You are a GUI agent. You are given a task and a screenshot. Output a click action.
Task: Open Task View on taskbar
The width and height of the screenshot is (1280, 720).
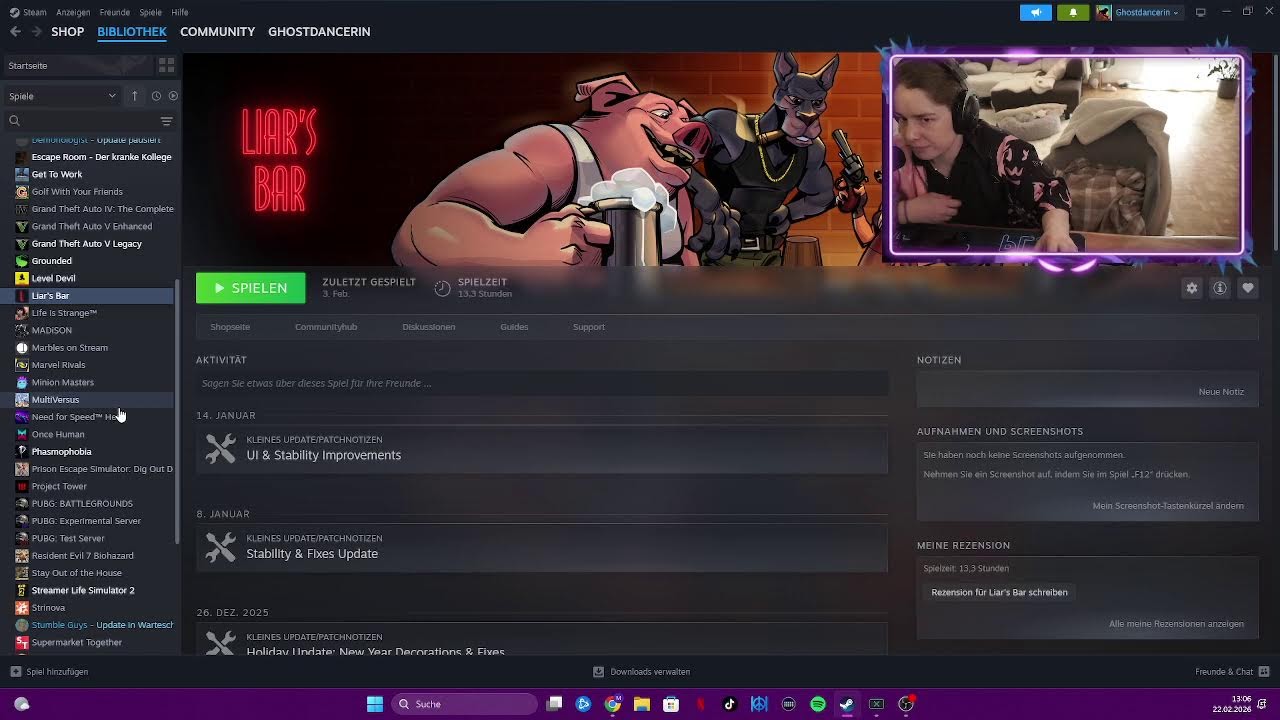pos(555,704)
